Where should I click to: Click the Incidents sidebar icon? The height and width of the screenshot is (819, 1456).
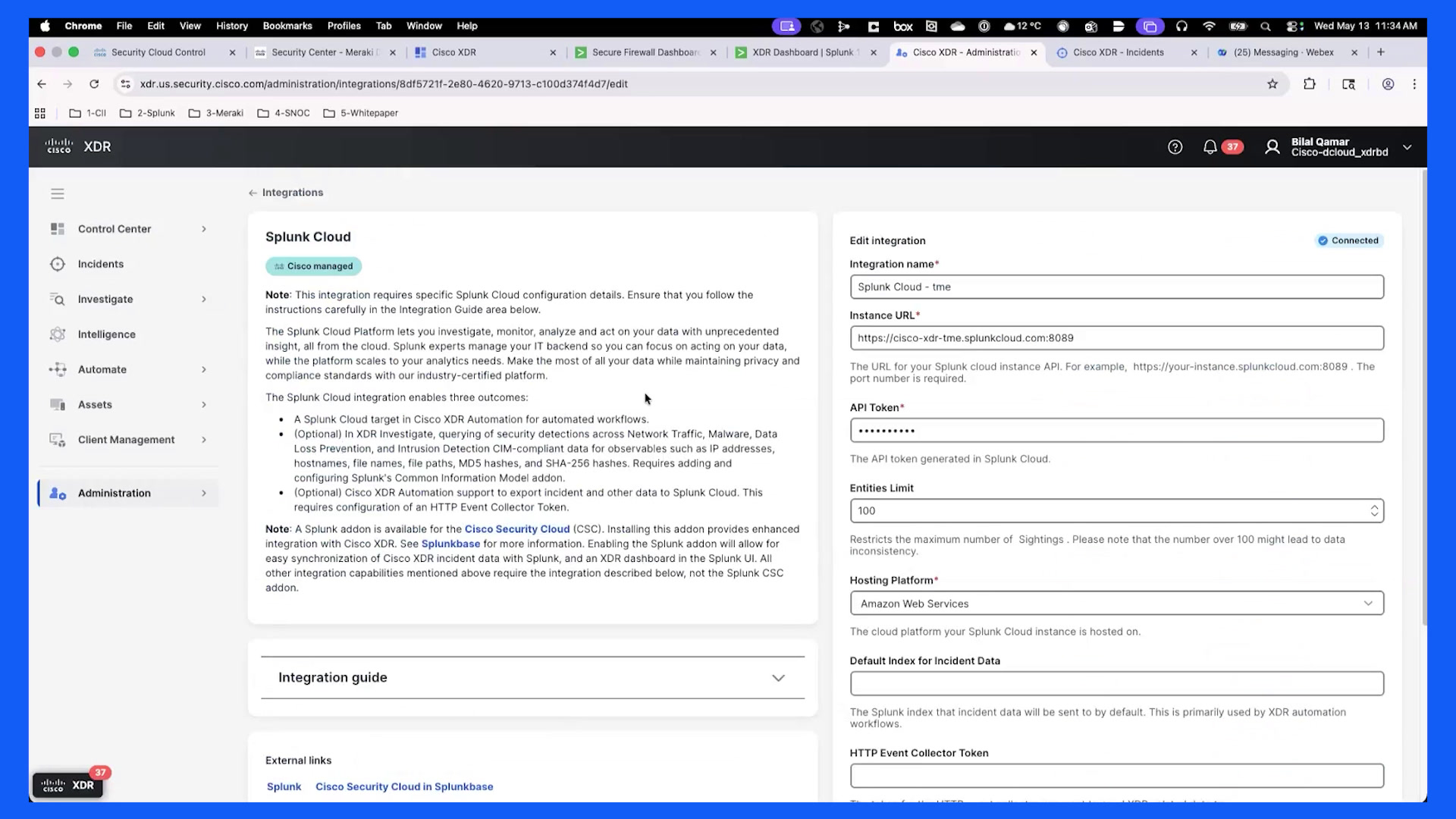tap(58, 264)
